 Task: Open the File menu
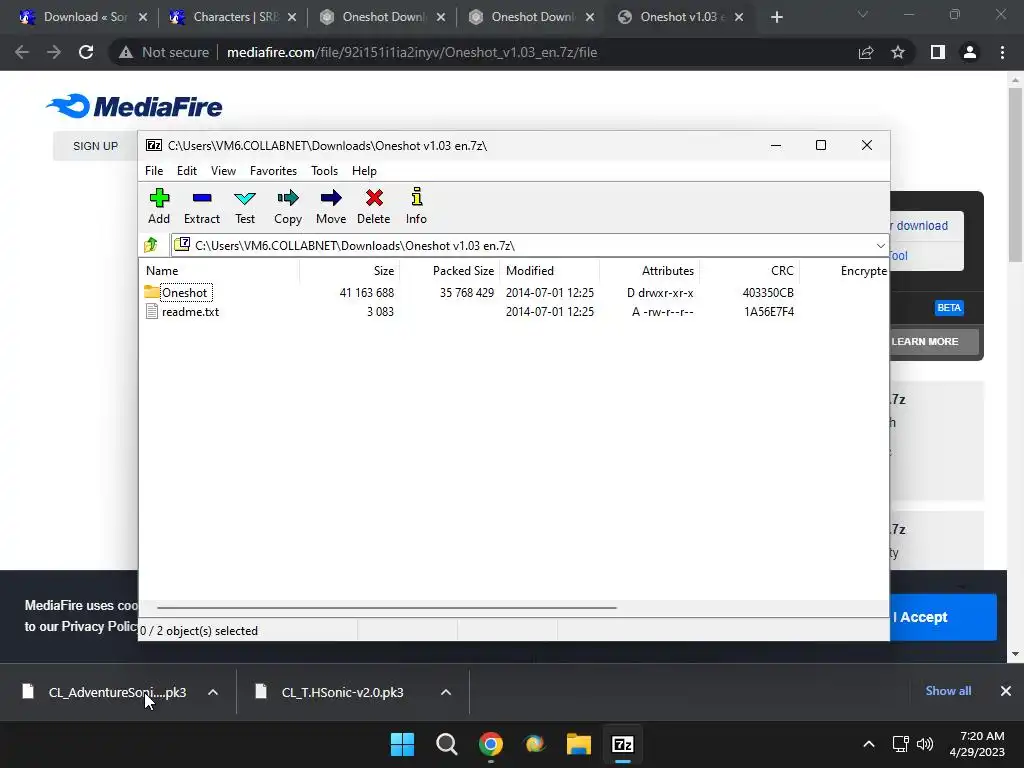coord(154,170)
